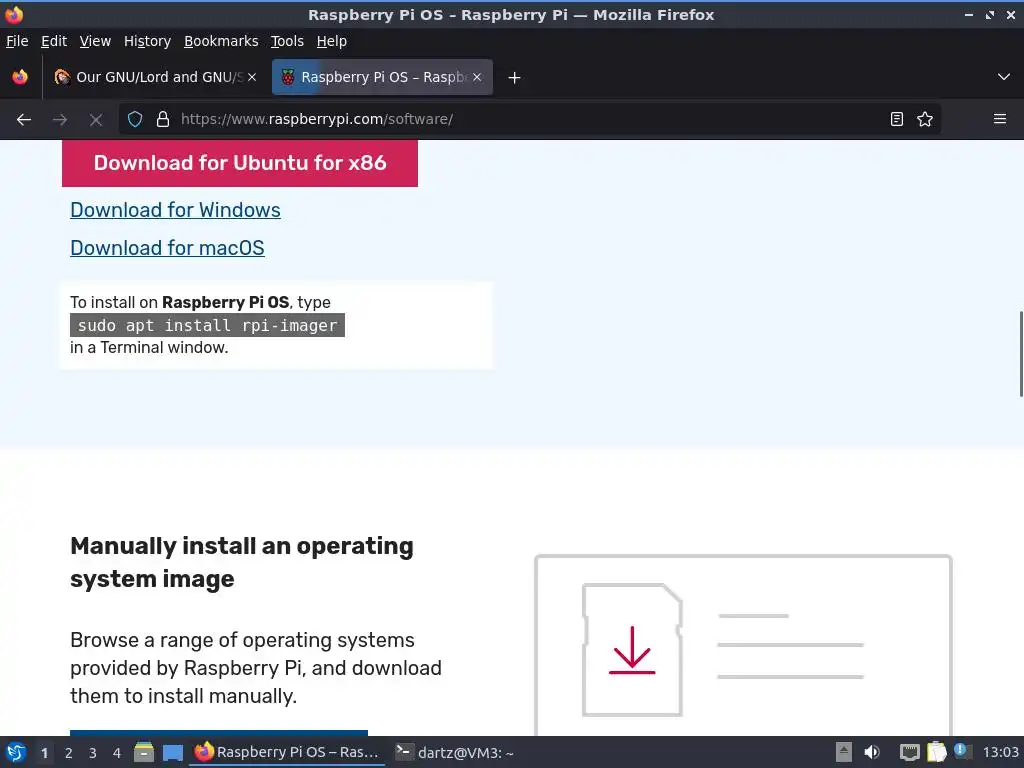
Task: Open the File menu
Action: [17, 41]
